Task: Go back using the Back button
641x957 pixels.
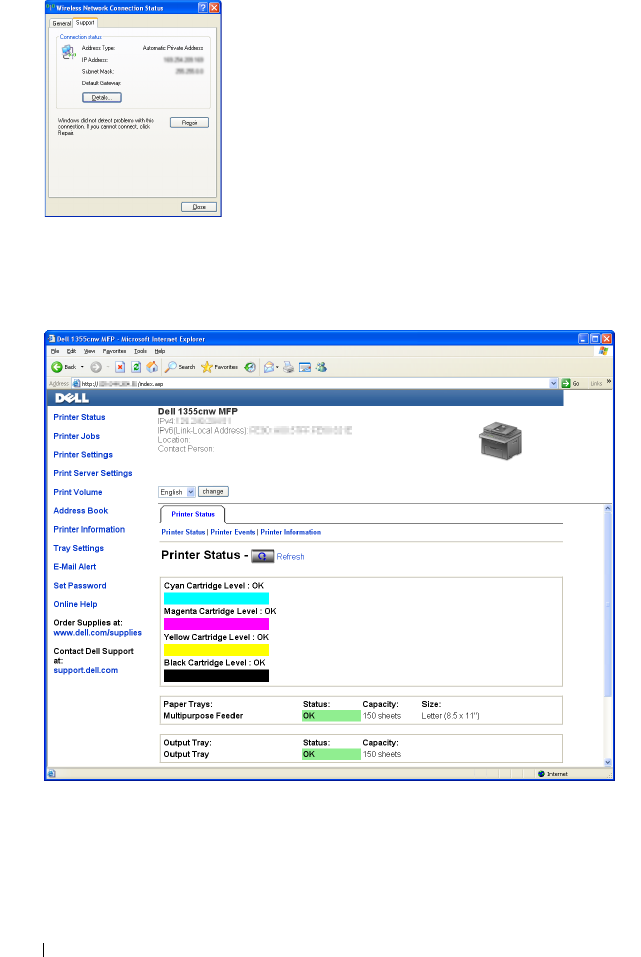Action: point(63,367)
